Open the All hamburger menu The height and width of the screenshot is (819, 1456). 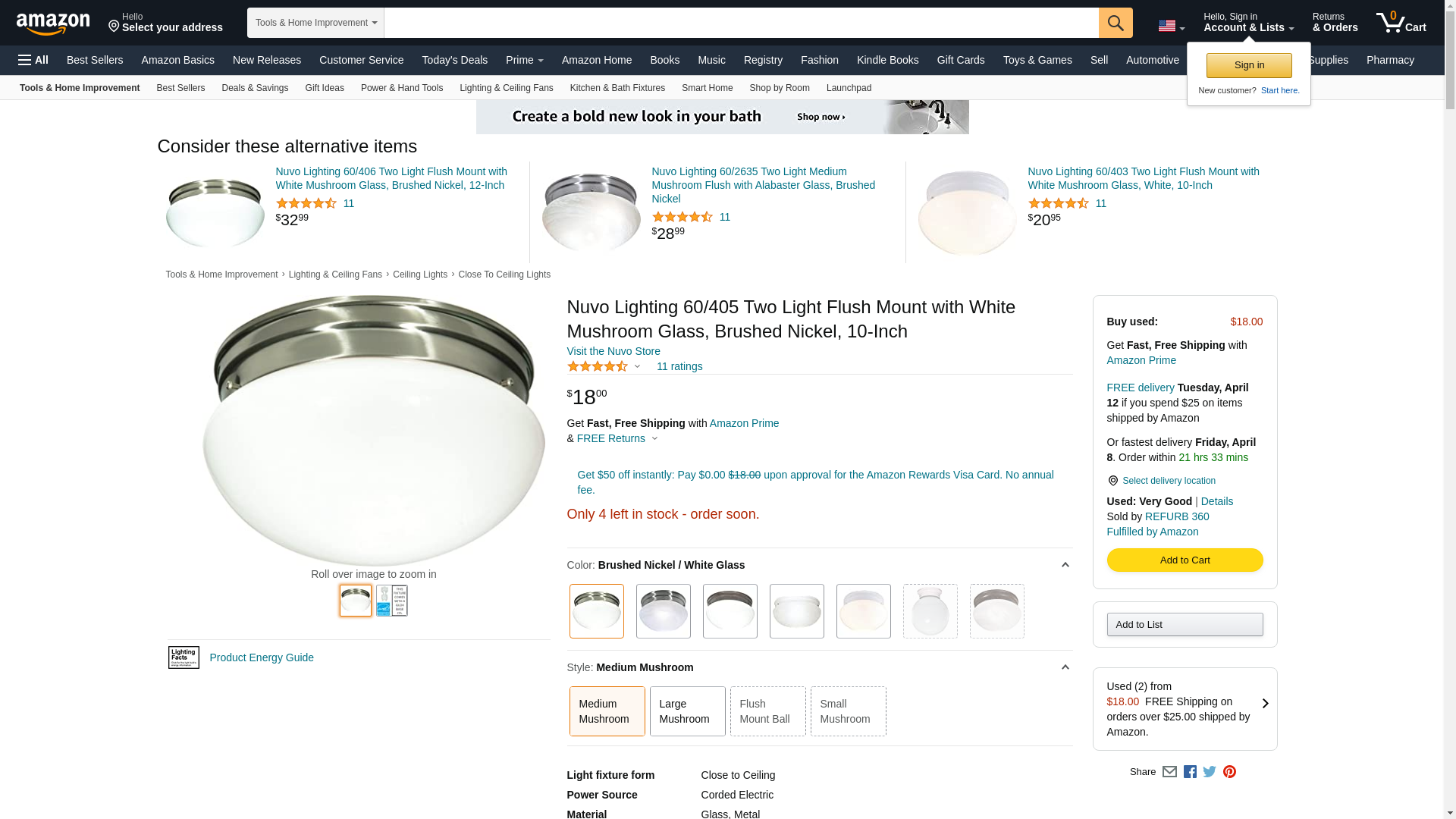click(x=33, y=60)
